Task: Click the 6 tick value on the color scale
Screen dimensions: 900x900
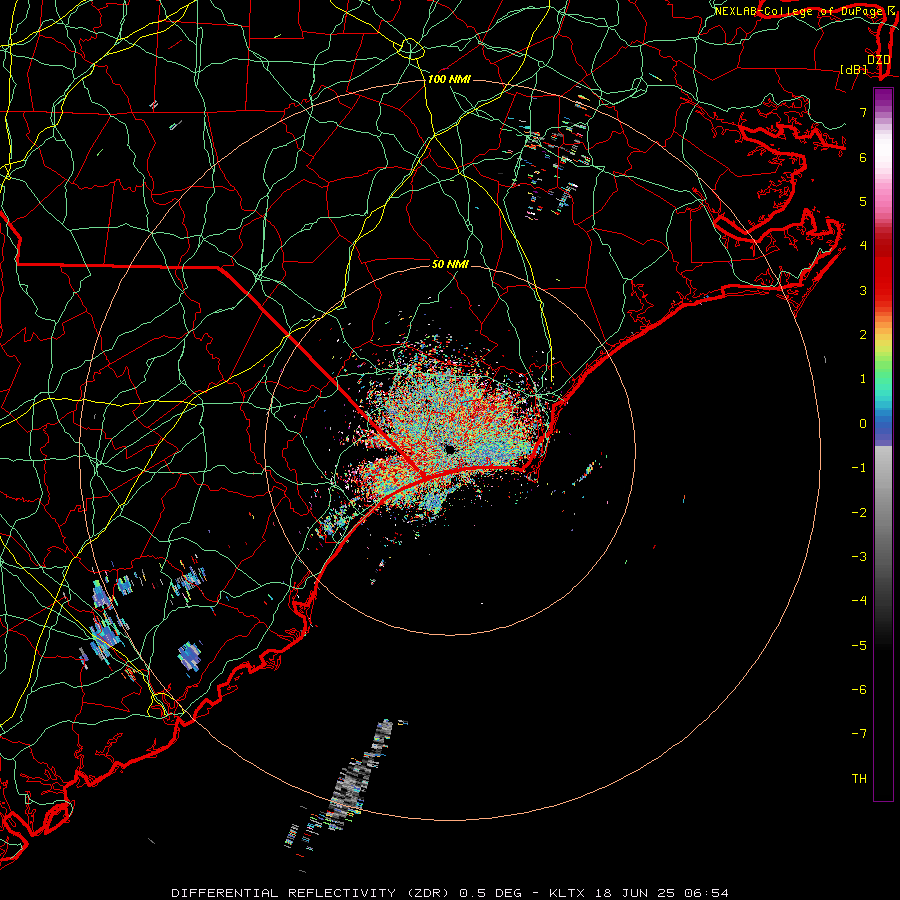Action: (x=863, y=157)
